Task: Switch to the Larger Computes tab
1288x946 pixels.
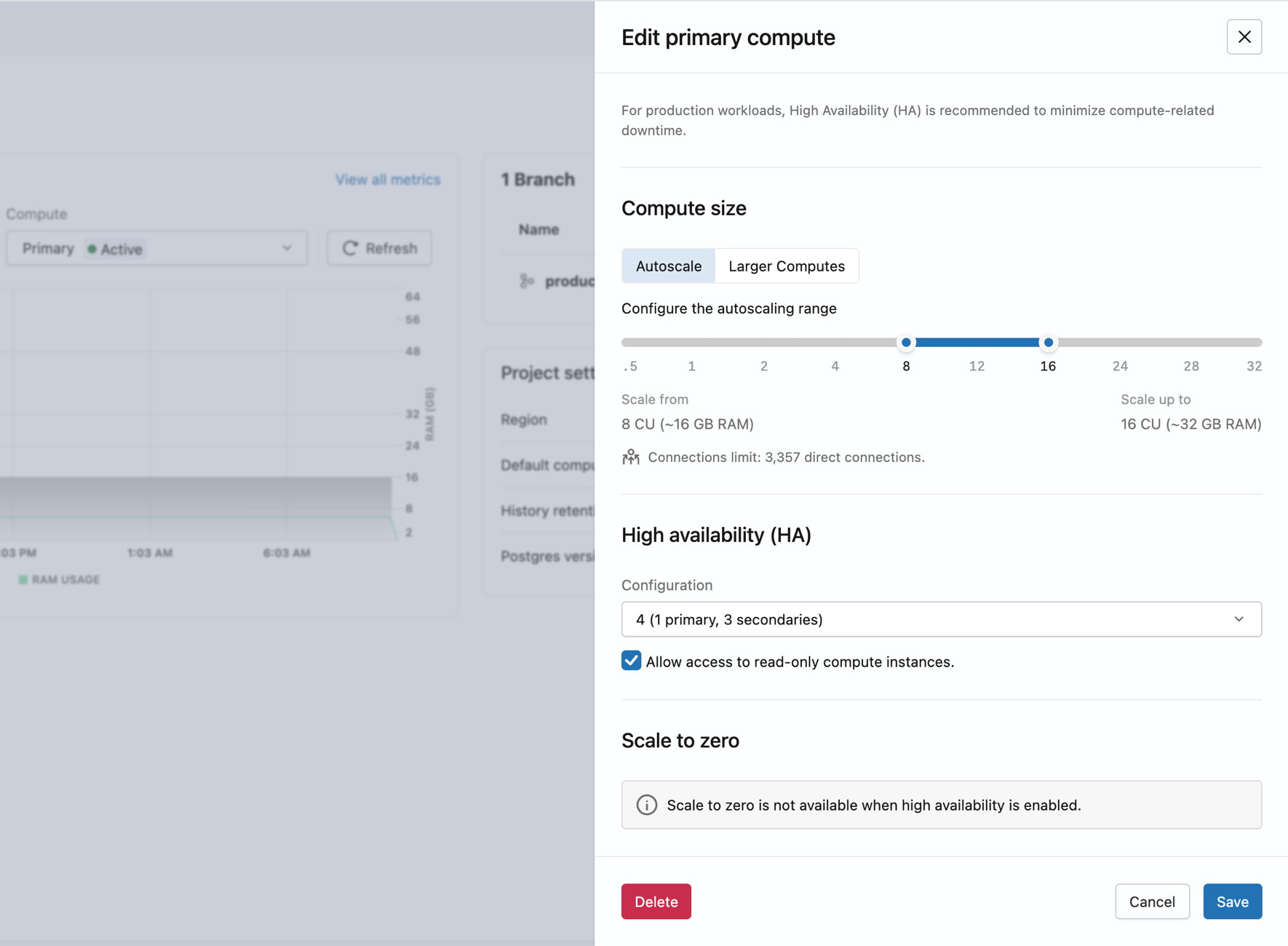Action: point(787,266)
